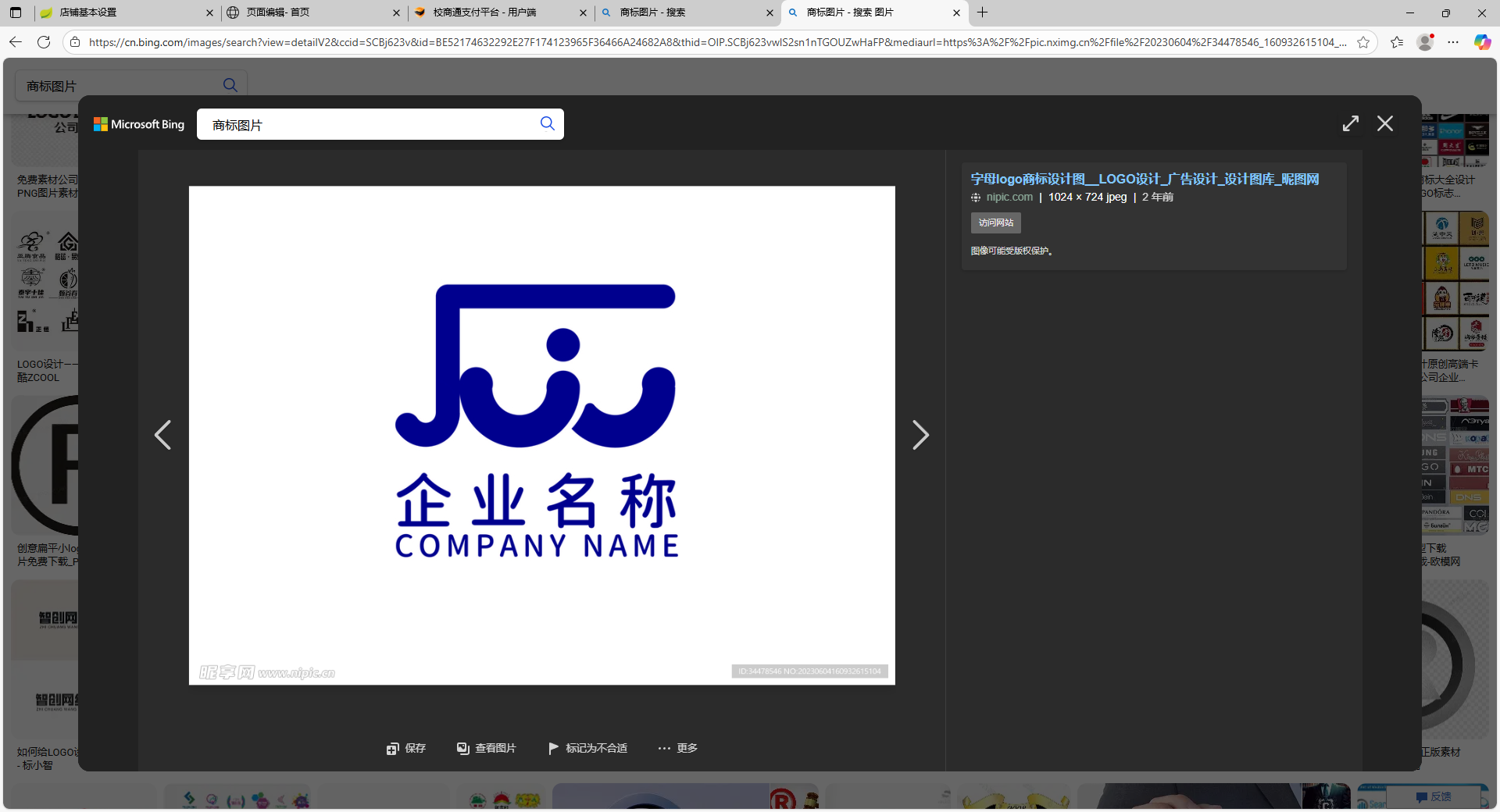Click the 商标图片 search input field
Screen dimensions: 1500x812
pyautogui.click(x=367, y=125)
